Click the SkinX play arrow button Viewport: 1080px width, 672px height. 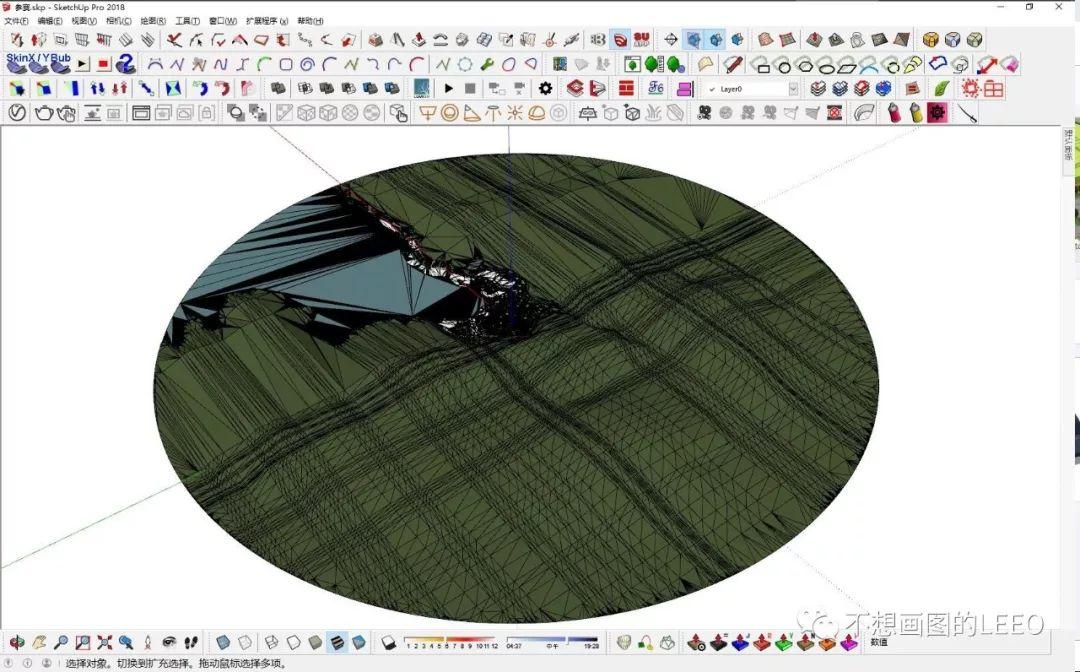[x=83, y=65]
